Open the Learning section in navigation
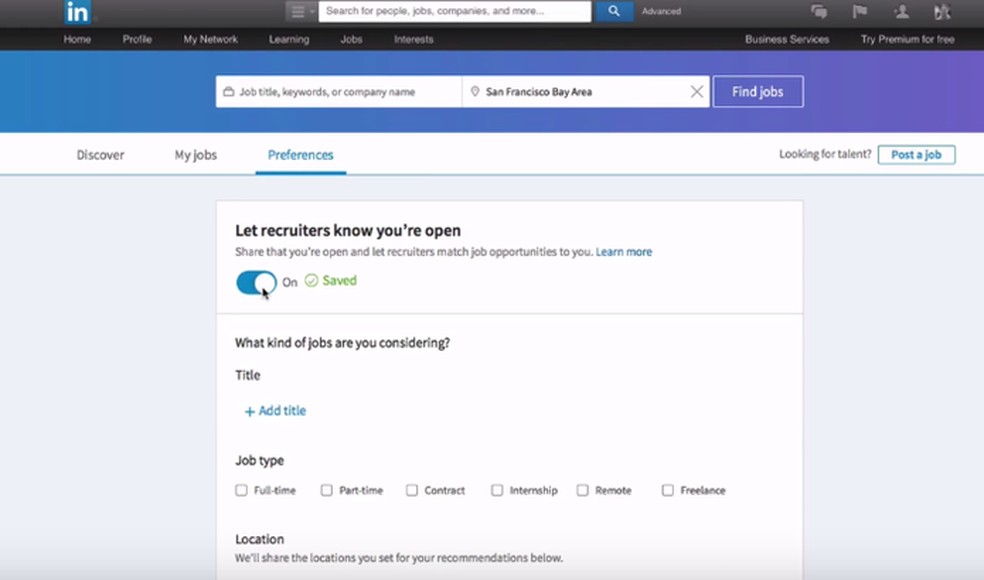 coord(289,39)
